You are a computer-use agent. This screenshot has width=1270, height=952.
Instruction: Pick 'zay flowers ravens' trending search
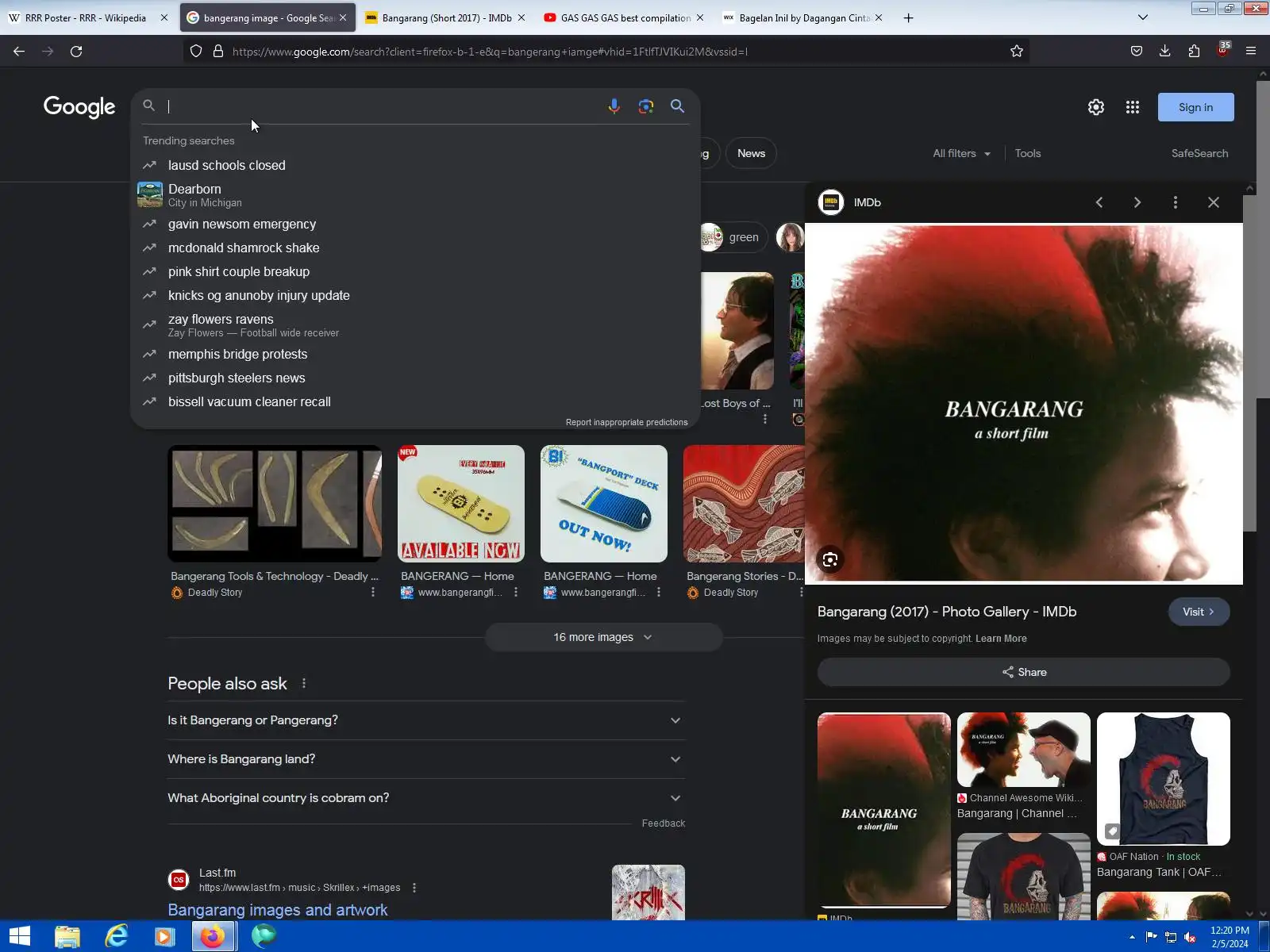(414, 324)
